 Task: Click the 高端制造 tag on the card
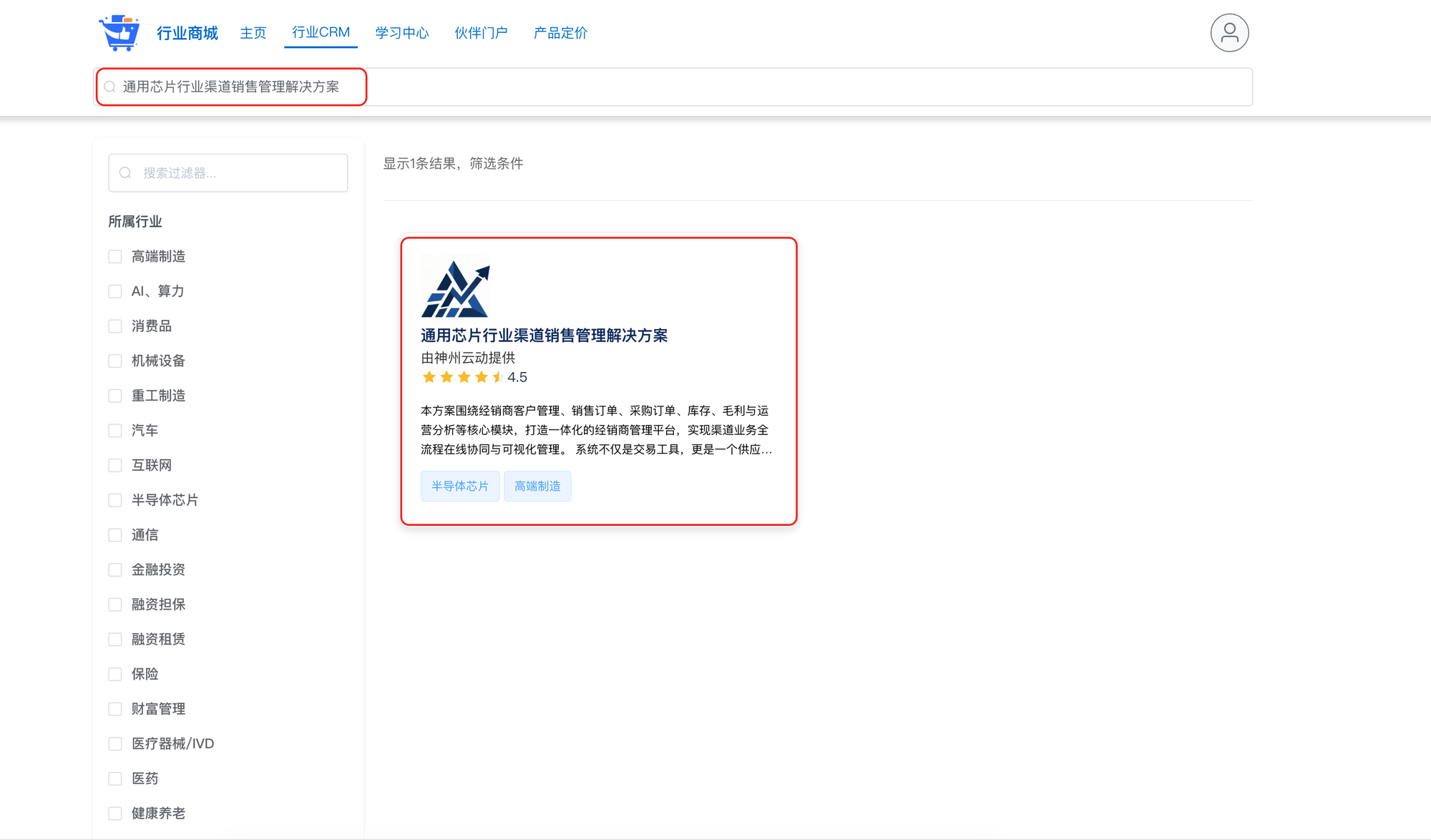[x=537, y=487]
